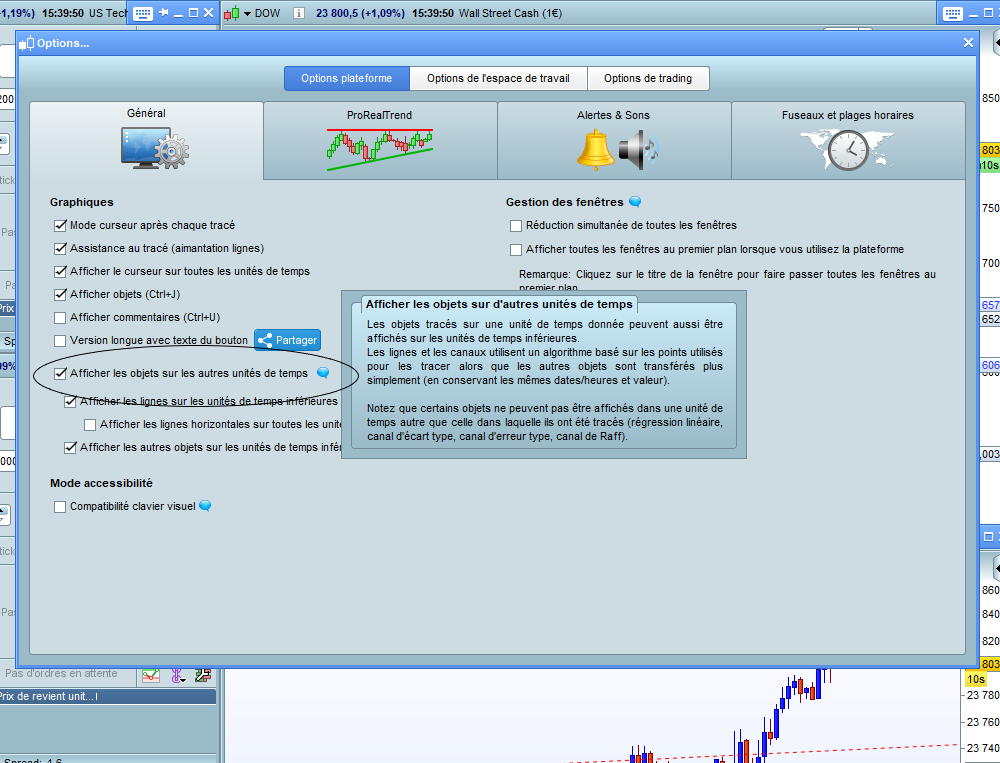Click help bubble beside Compatibilité clavier visuel
Image resolution: width=1000 pixels, height=763 pixels.
pos(205,505)
